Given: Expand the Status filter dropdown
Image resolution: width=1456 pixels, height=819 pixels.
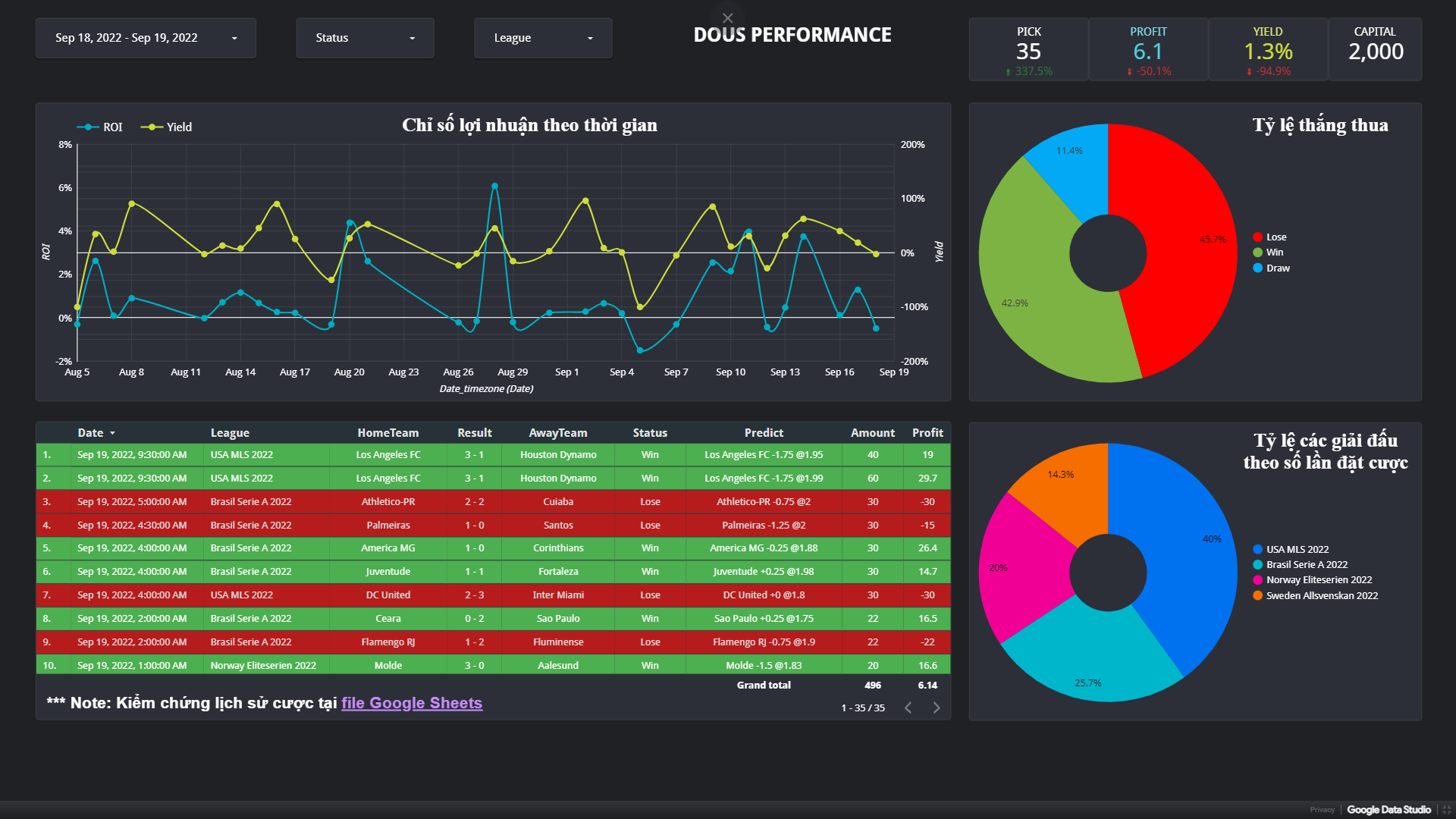Looking at the screenshot, I should (x=365, y=38).
